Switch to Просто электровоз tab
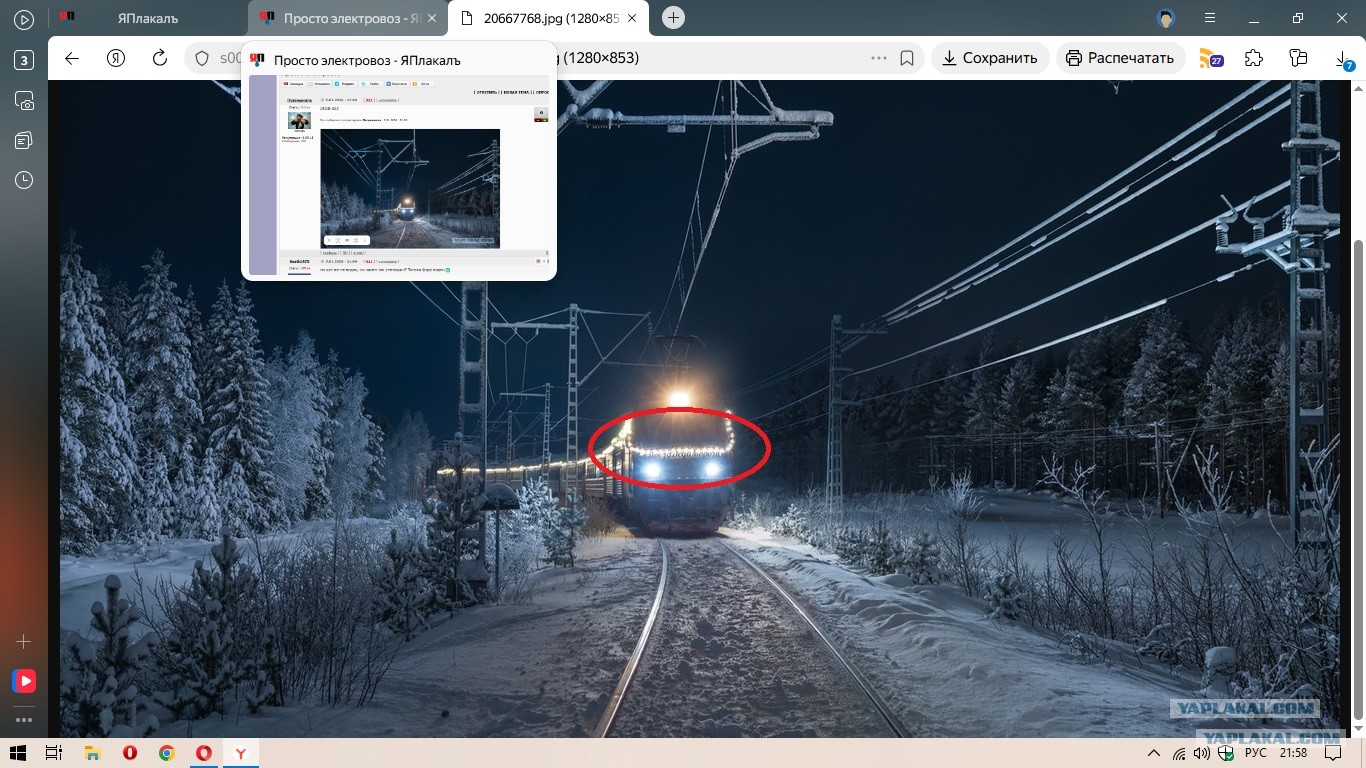Screen dimensions: 1366x768 pos(347,18)
